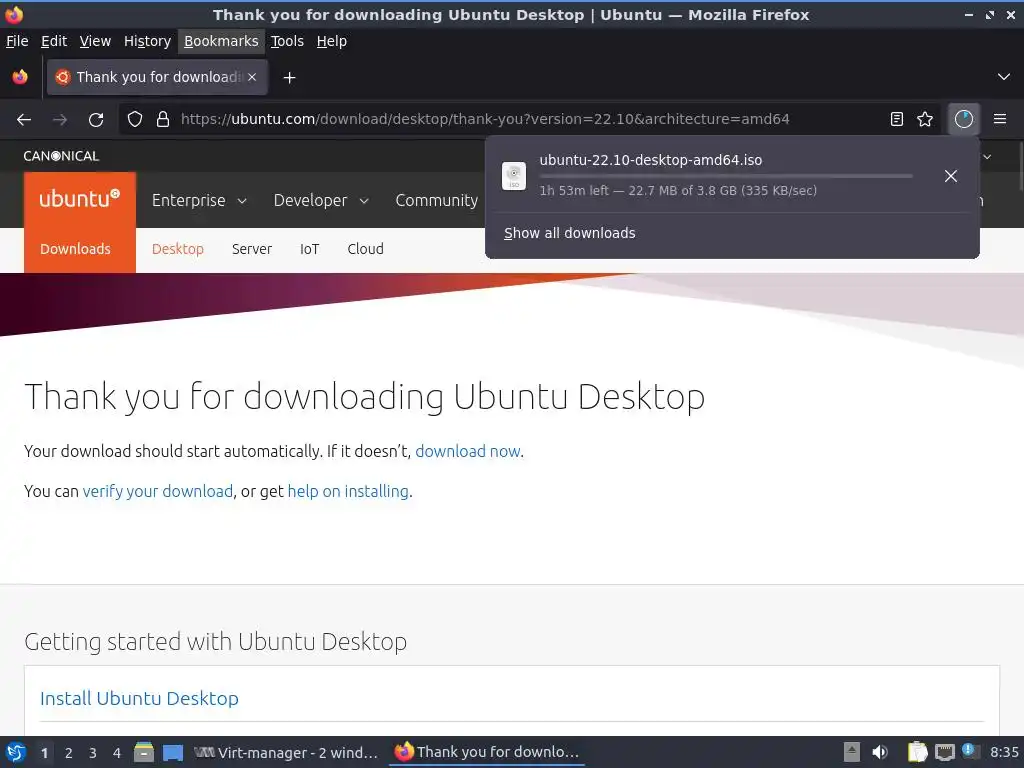This screenshot has width=1024, height=768.
Task: Click the removable media eject tray icon
Action: [852, 752]
